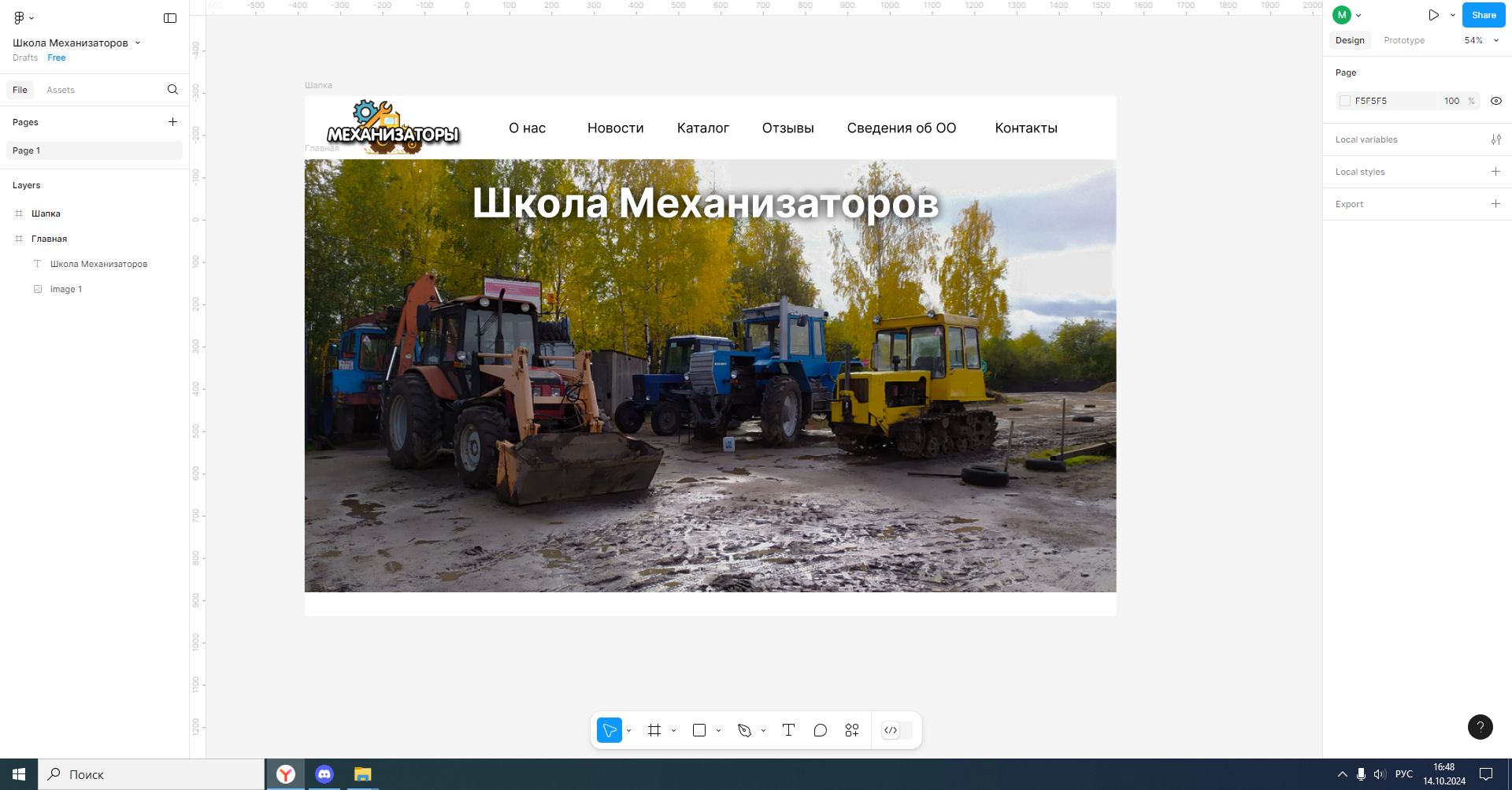Click the Free plan link
This screenshot has width=1512, height=790.
57,57
